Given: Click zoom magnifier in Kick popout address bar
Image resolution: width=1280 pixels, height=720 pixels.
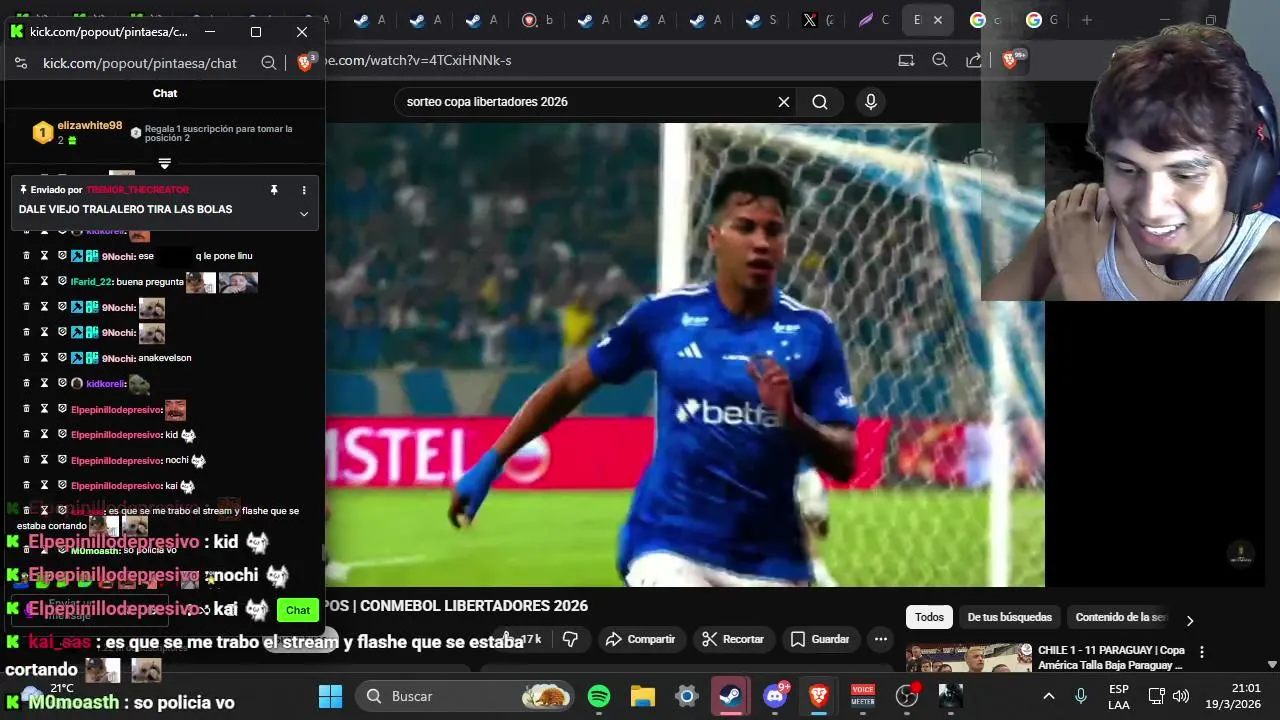Looking at the screenshot, I should [x=268, y=63].
